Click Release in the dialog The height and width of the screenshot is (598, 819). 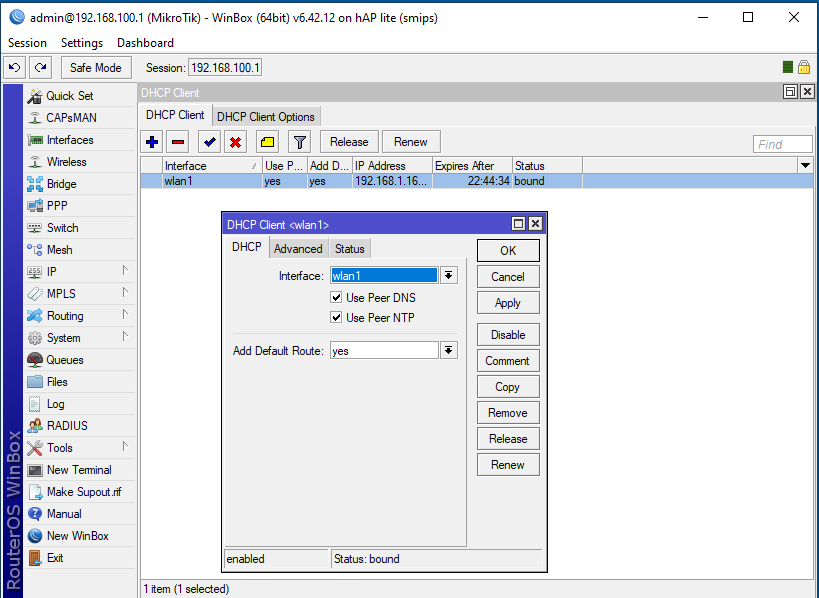point(508,439)
